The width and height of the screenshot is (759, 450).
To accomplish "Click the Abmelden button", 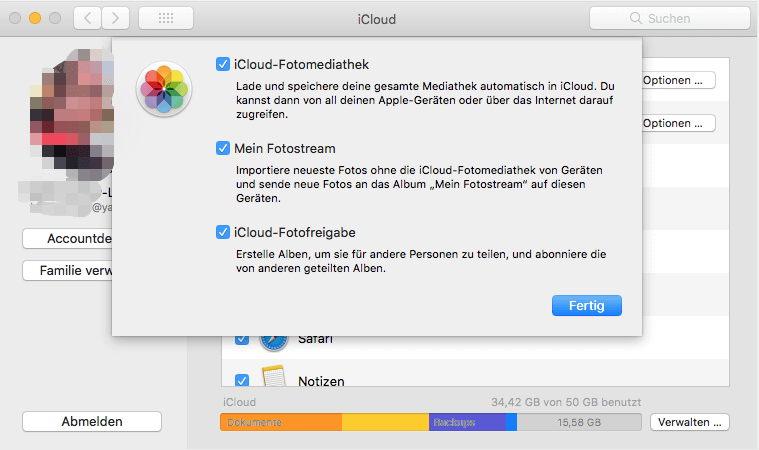I will click(x=92, y=422).
